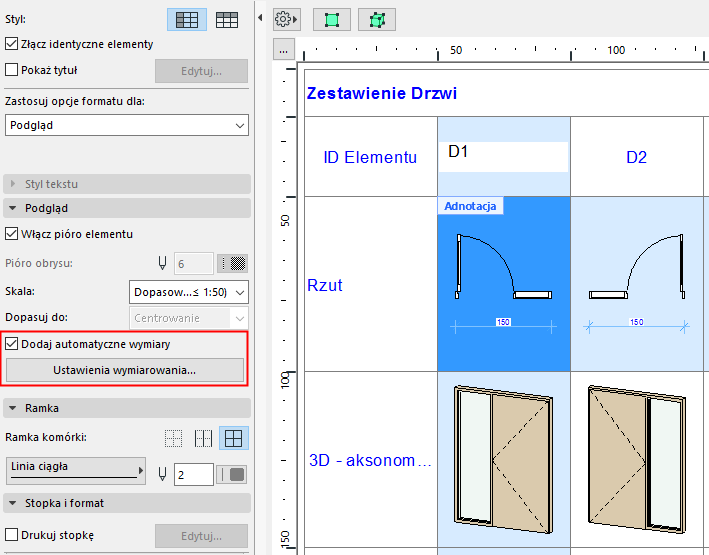
Task: Enable the 'Pokaż tytuł' checkbox
Action: (x=12, y=70)
